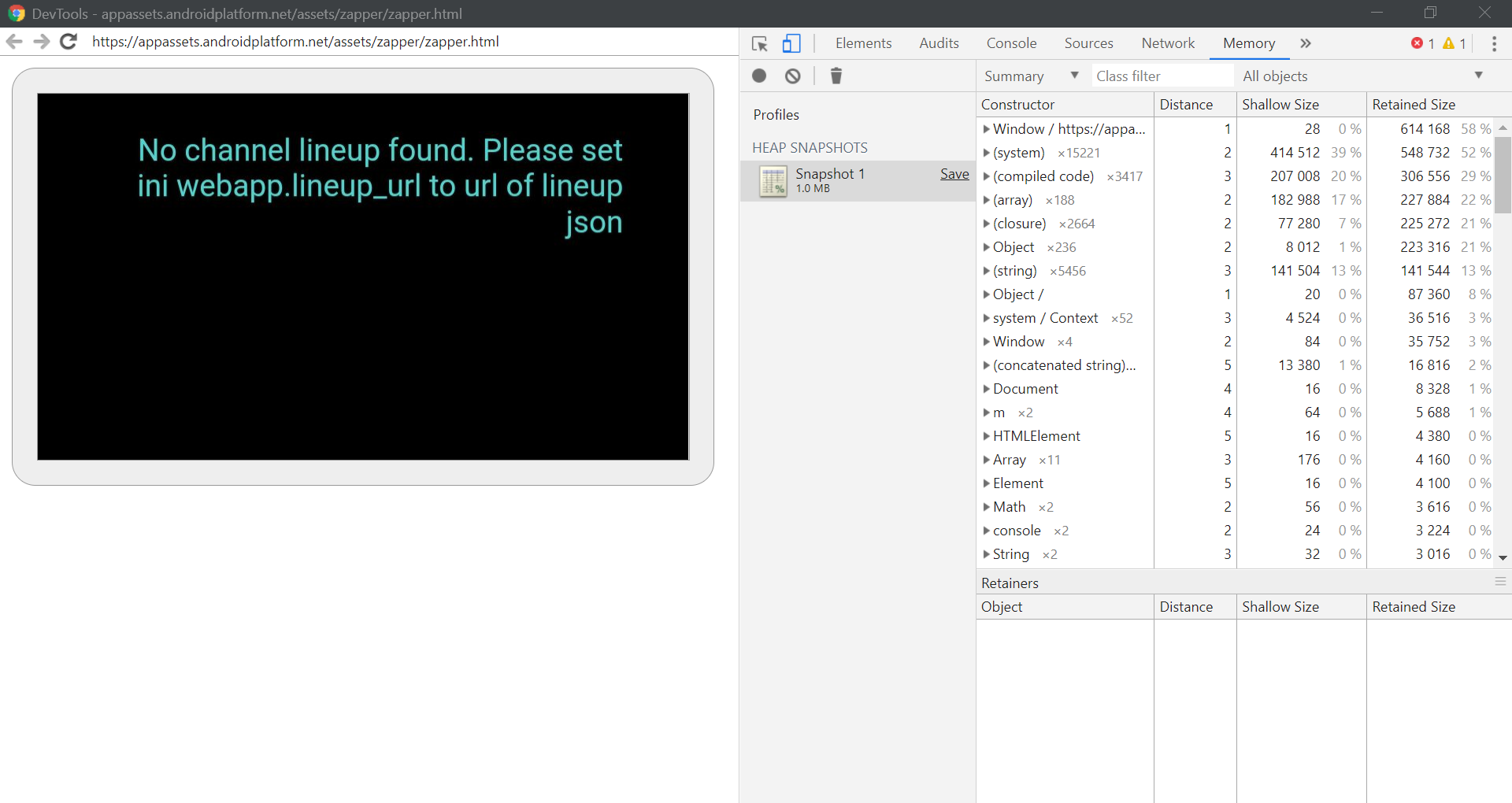The height and width of the screenshot is (803, 1512).
Task: Expand the console ×2 row
Action: (x=986, y=531)
